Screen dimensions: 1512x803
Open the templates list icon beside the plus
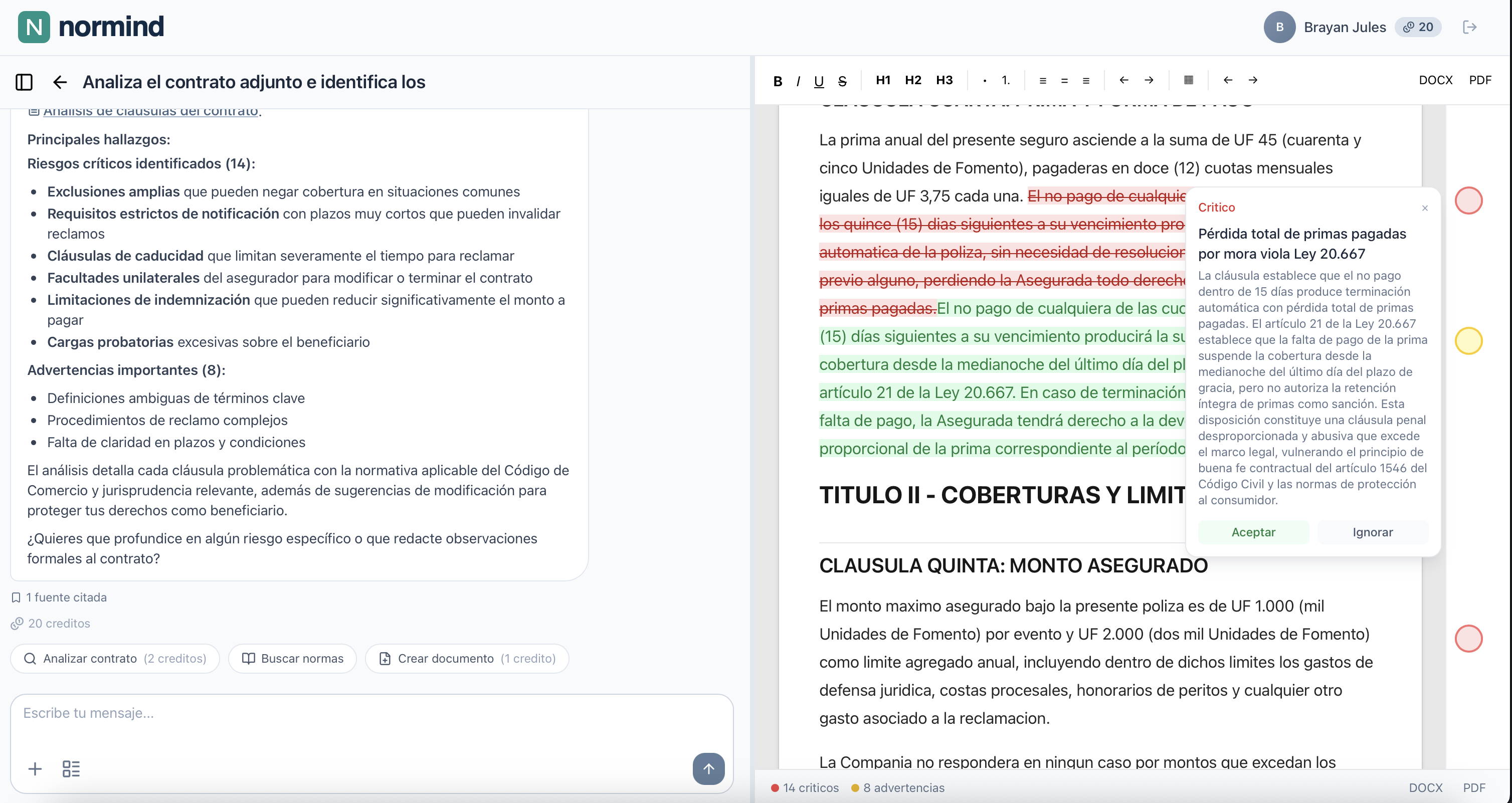tap(71, 769)
